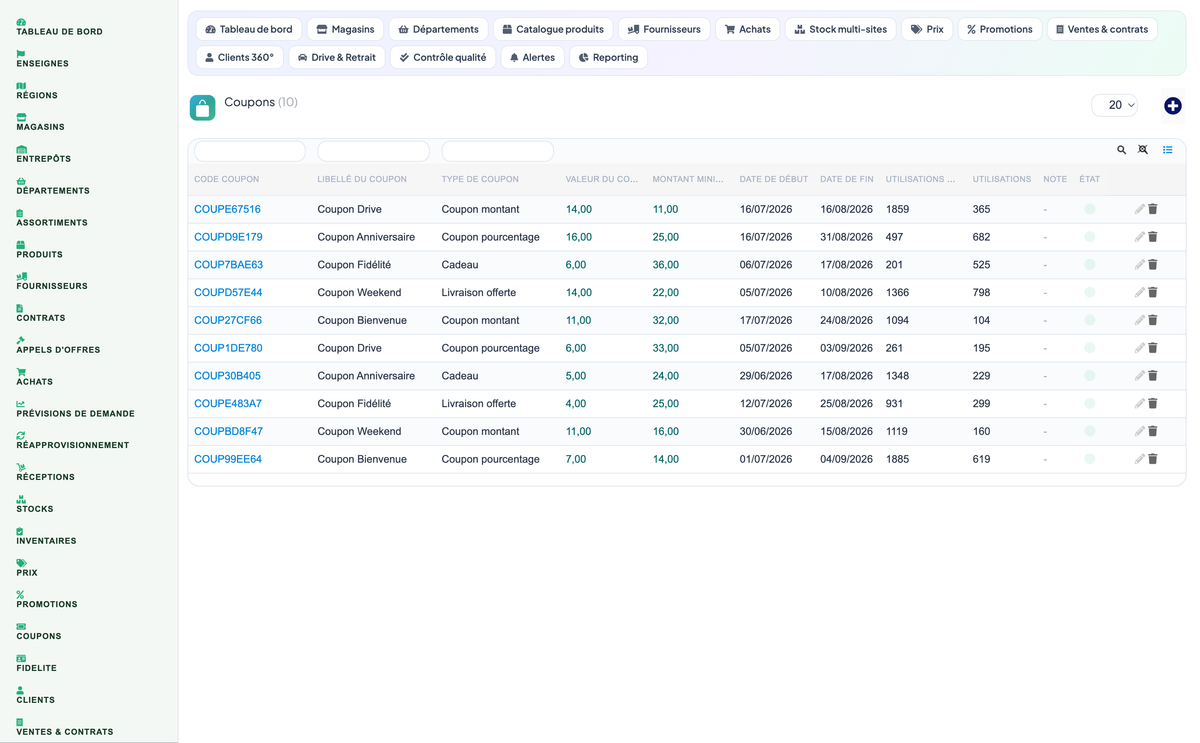Open the rows-per-page dropdown showing 20
This screenshot has height=743, width=1200.
tap(1115, 105)
